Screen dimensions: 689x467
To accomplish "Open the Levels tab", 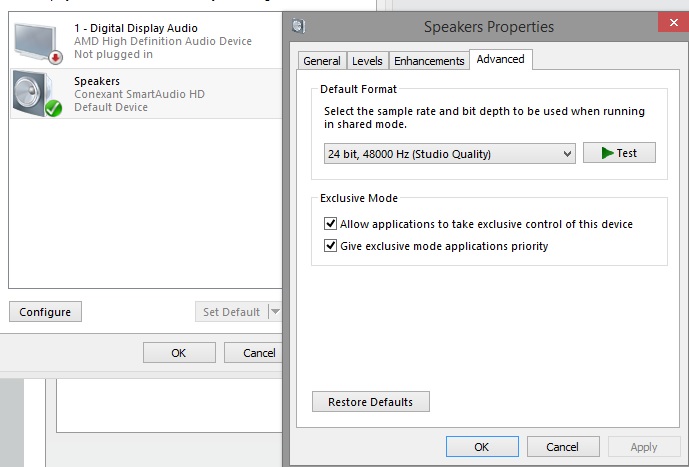I will 367,61.
